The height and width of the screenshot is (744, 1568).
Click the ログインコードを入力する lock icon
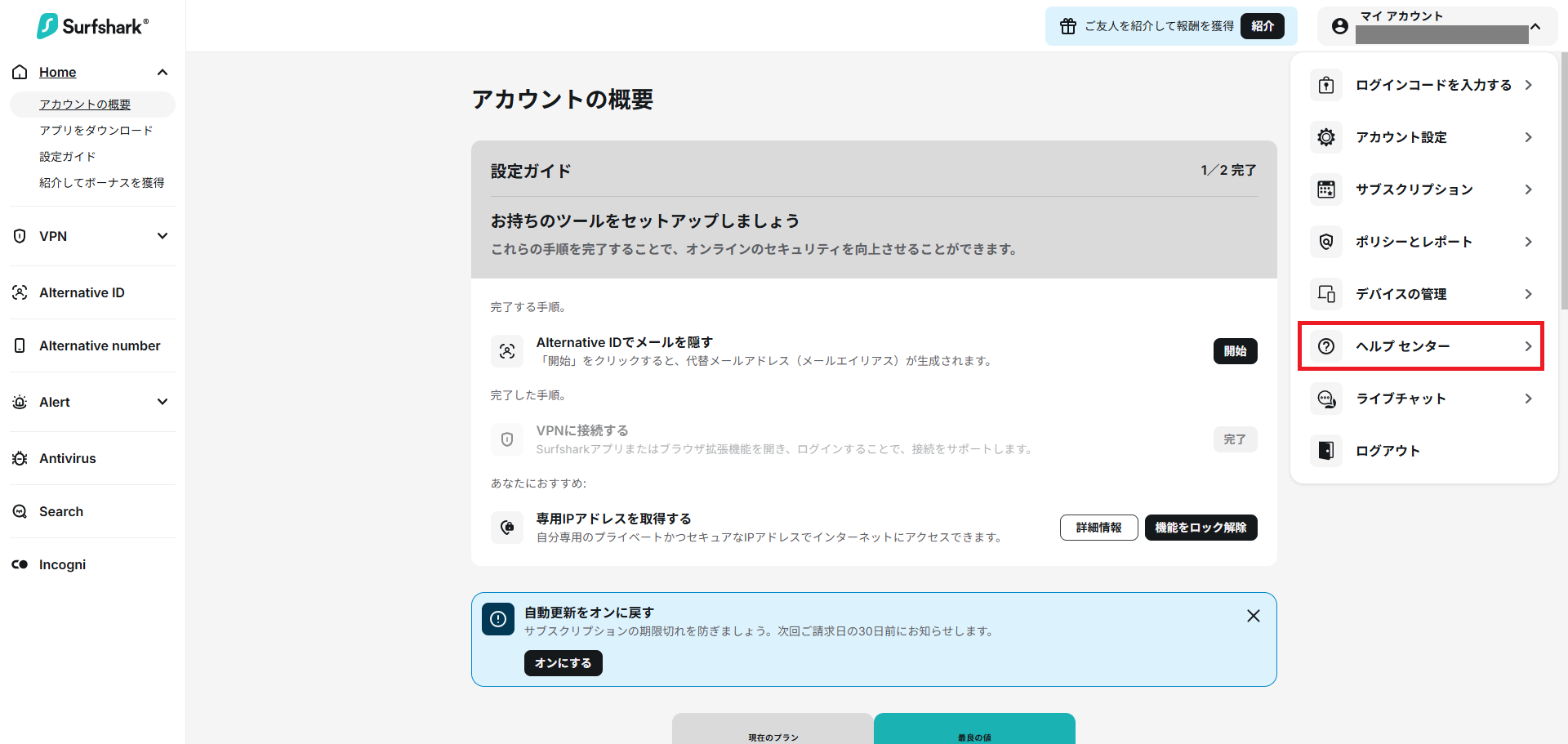click(x=1326, y=85)
